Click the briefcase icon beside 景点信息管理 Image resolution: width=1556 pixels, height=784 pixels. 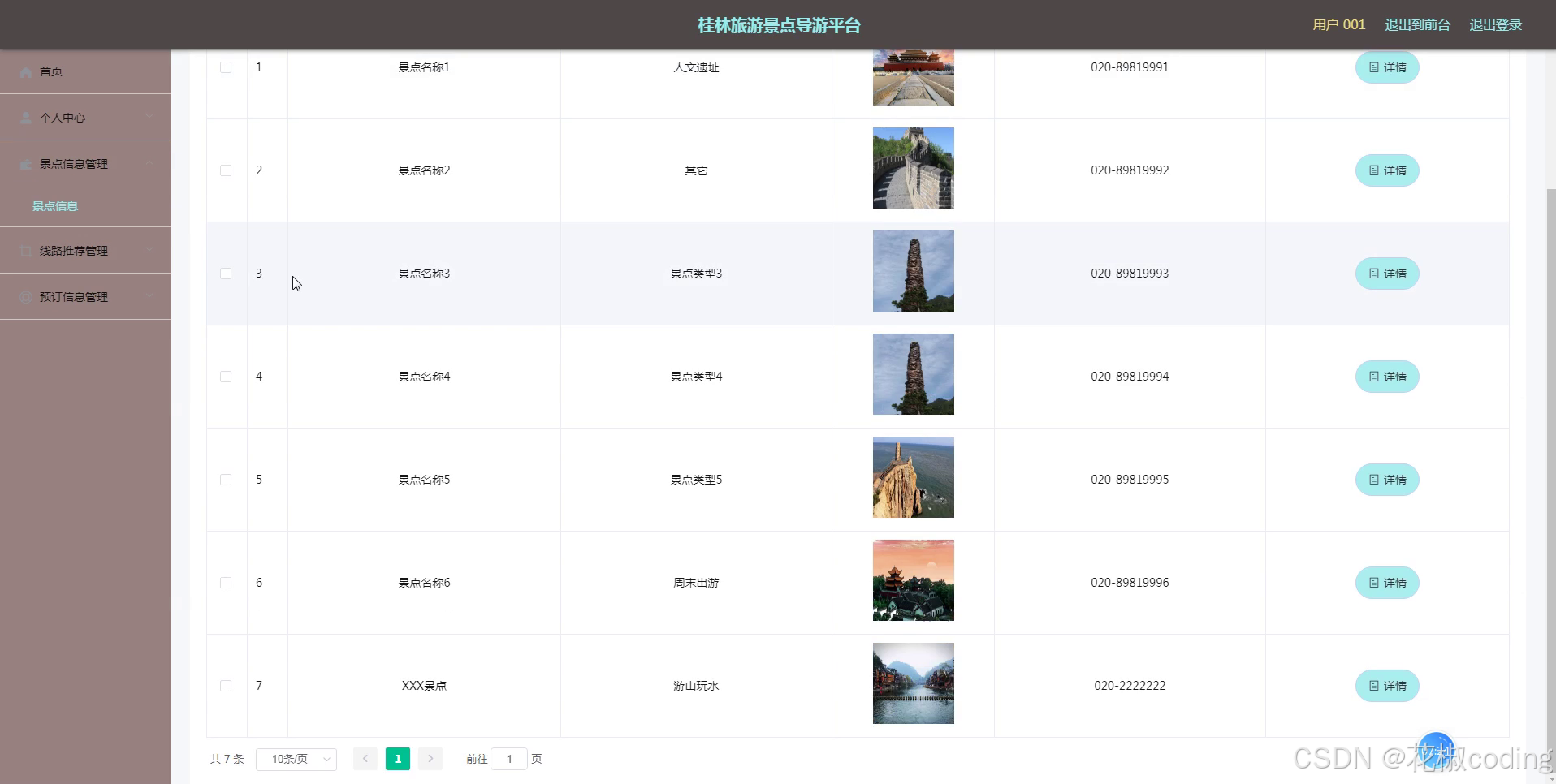pos(25,164)
